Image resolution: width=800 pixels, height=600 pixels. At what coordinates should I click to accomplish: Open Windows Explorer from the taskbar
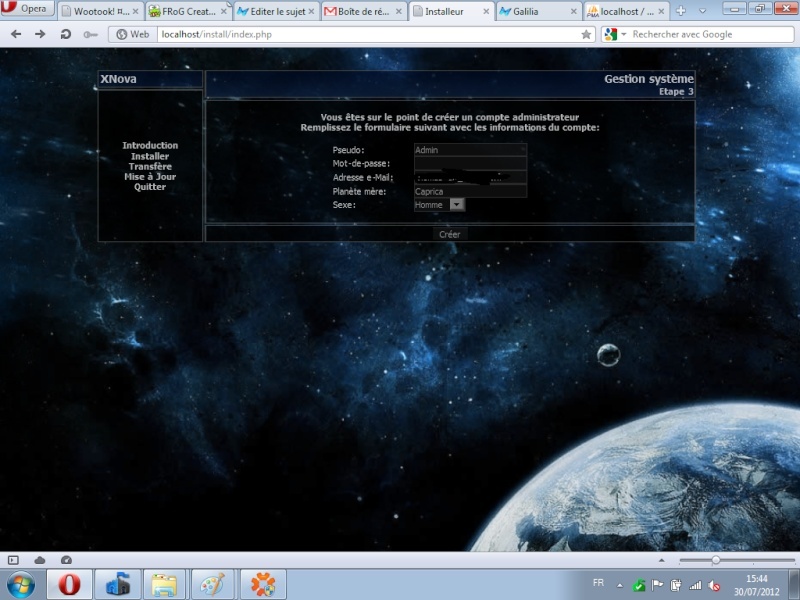click(164, 584)
